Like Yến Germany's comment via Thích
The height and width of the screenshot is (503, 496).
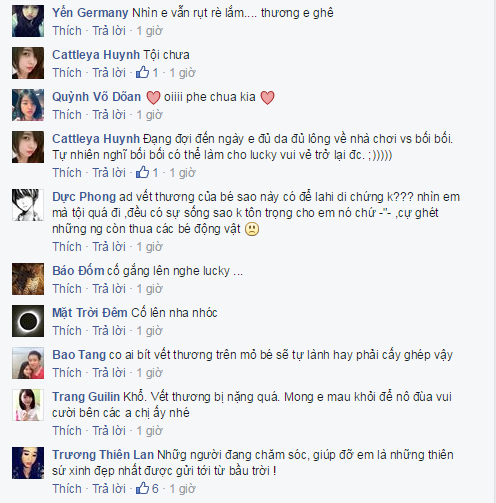click(67, 31)
